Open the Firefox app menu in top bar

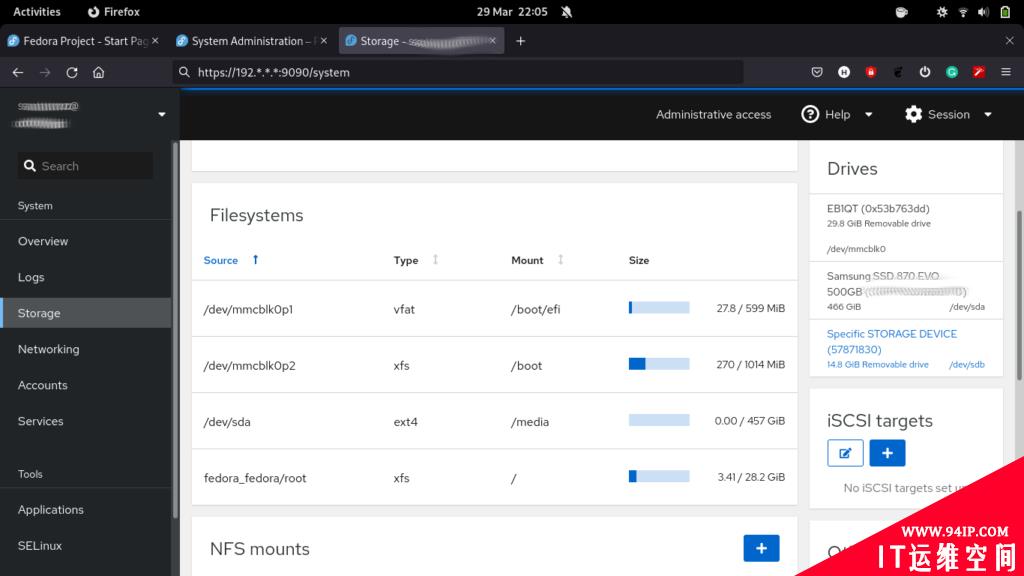tap(114, 12)
